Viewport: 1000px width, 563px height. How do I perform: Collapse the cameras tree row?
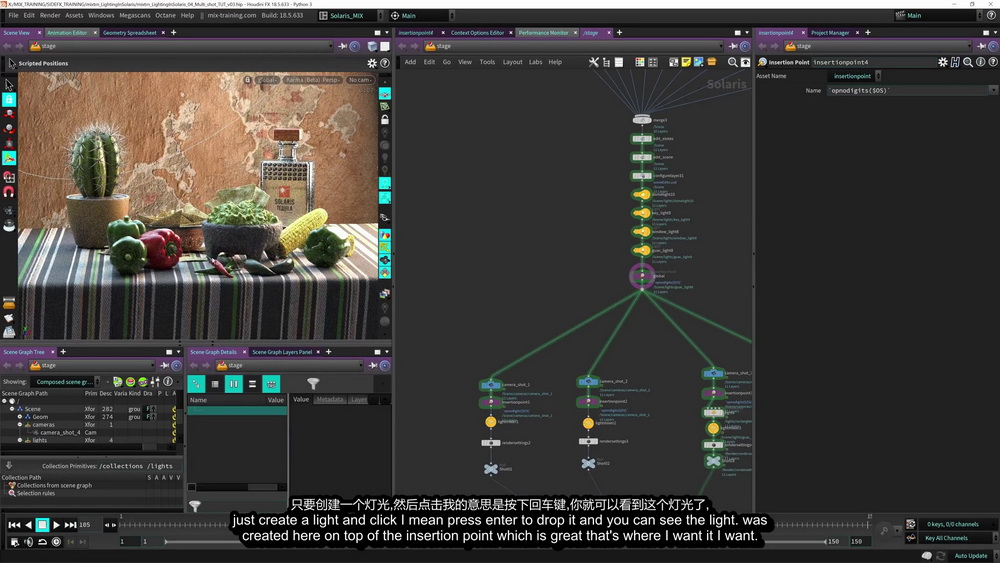coord(20,424)
